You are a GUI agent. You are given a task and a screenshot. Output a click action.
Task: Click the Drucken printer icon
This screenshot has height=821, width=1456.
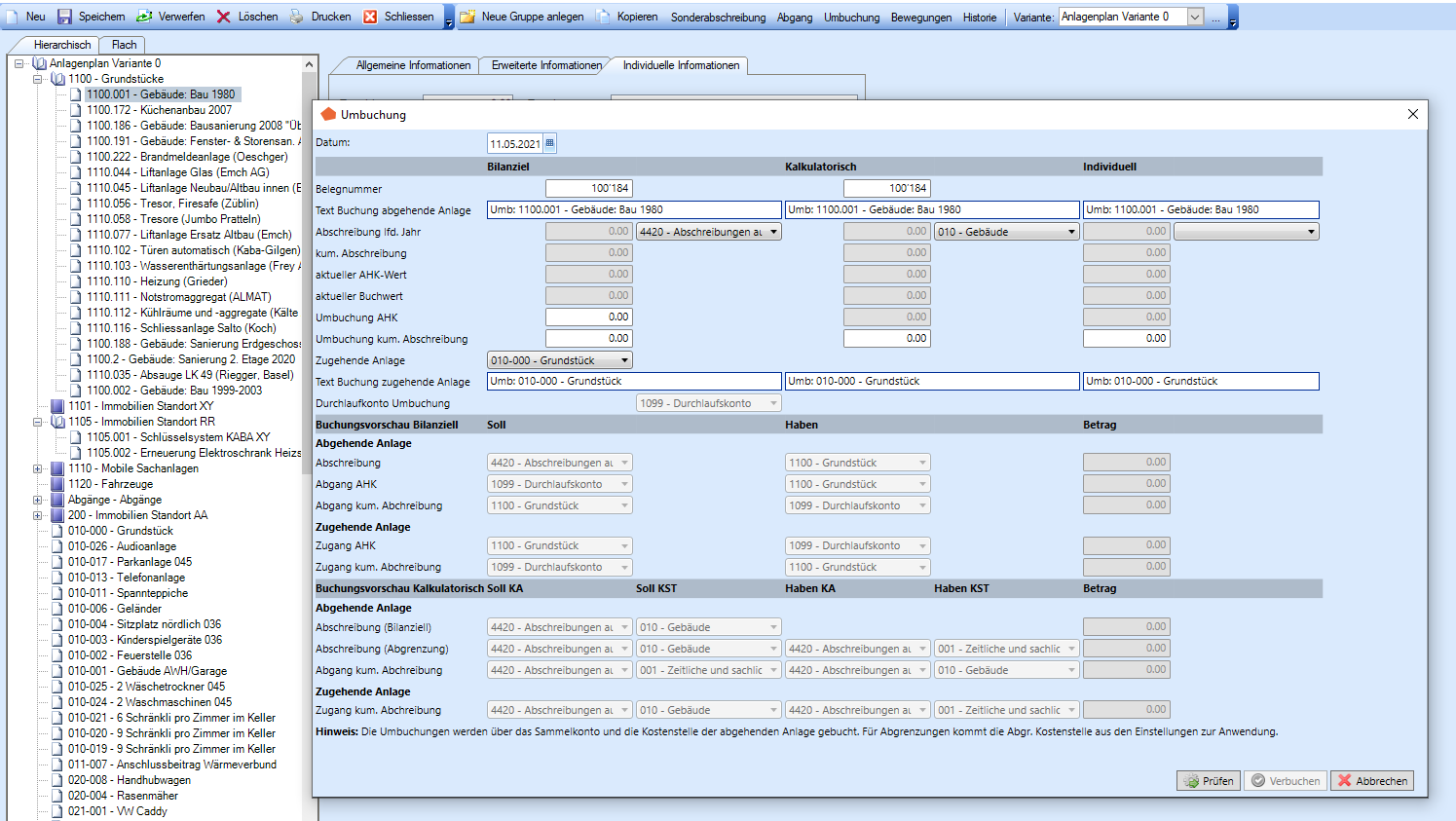click(297, 17)
